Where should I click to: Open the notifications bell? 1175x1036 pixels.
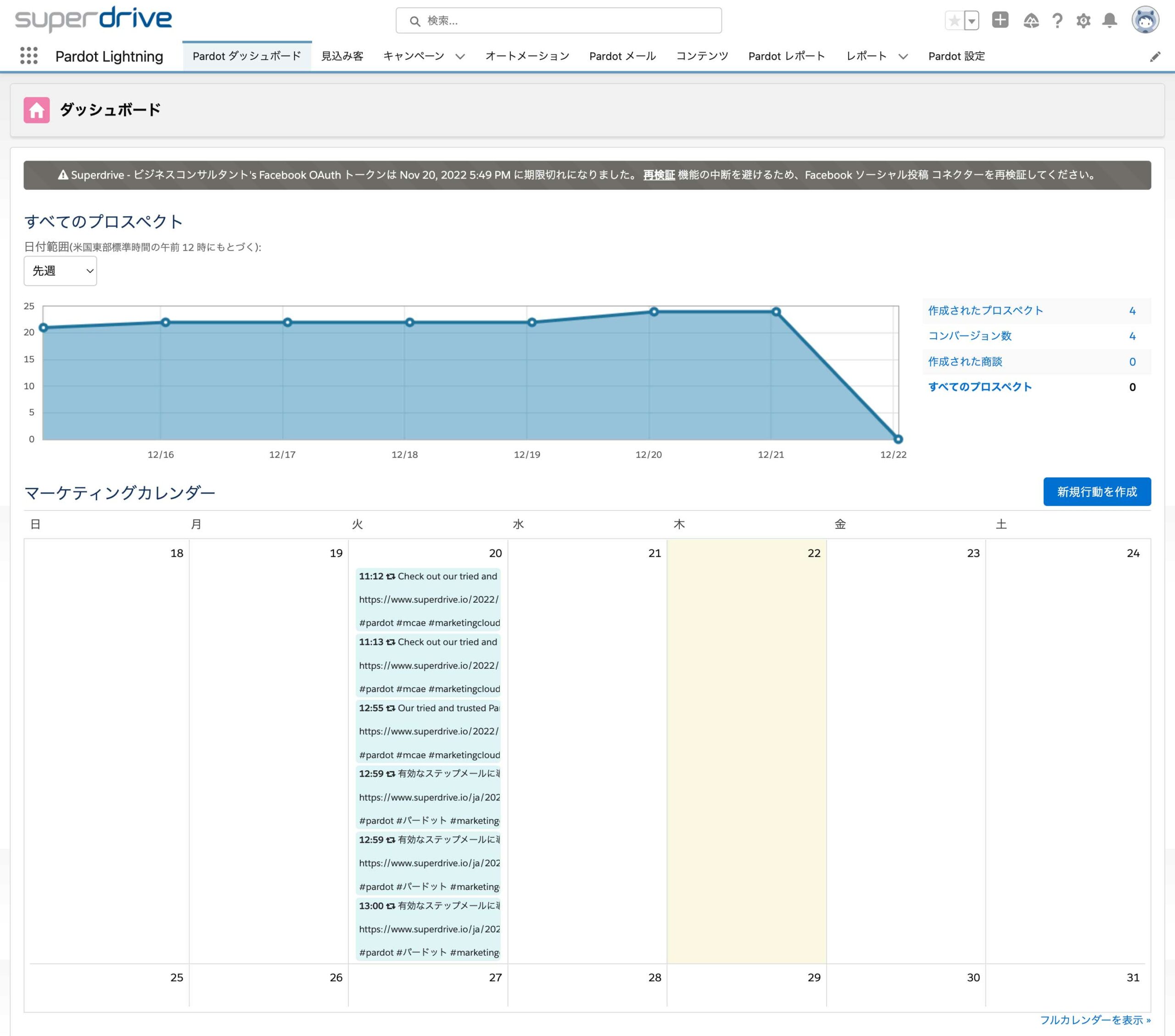(1109, 21)
